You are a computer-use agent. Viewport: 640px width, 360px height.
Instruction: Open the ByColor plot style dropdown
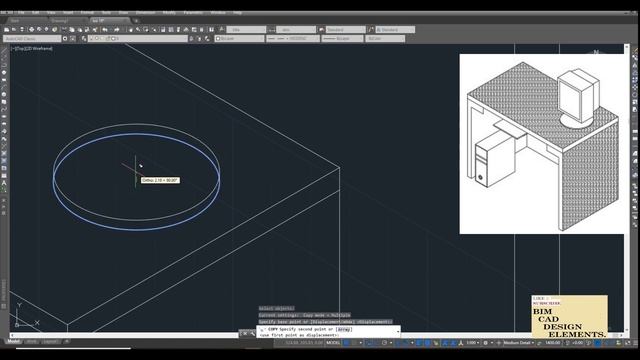(385, 38)
